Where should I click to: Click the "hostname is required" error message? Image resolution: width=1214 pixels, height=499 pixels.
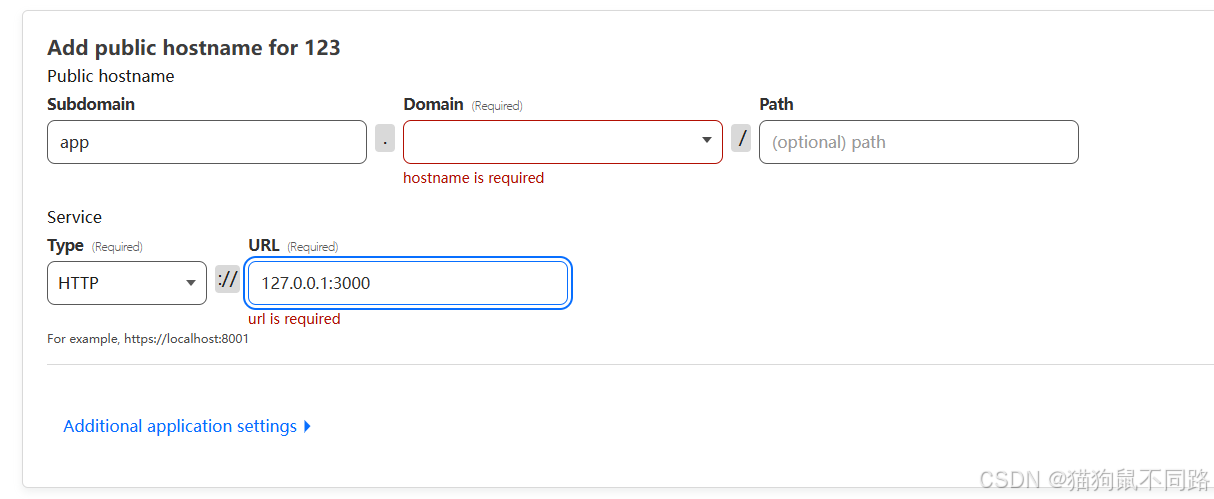pyautogui.click(x=473, y=178)
